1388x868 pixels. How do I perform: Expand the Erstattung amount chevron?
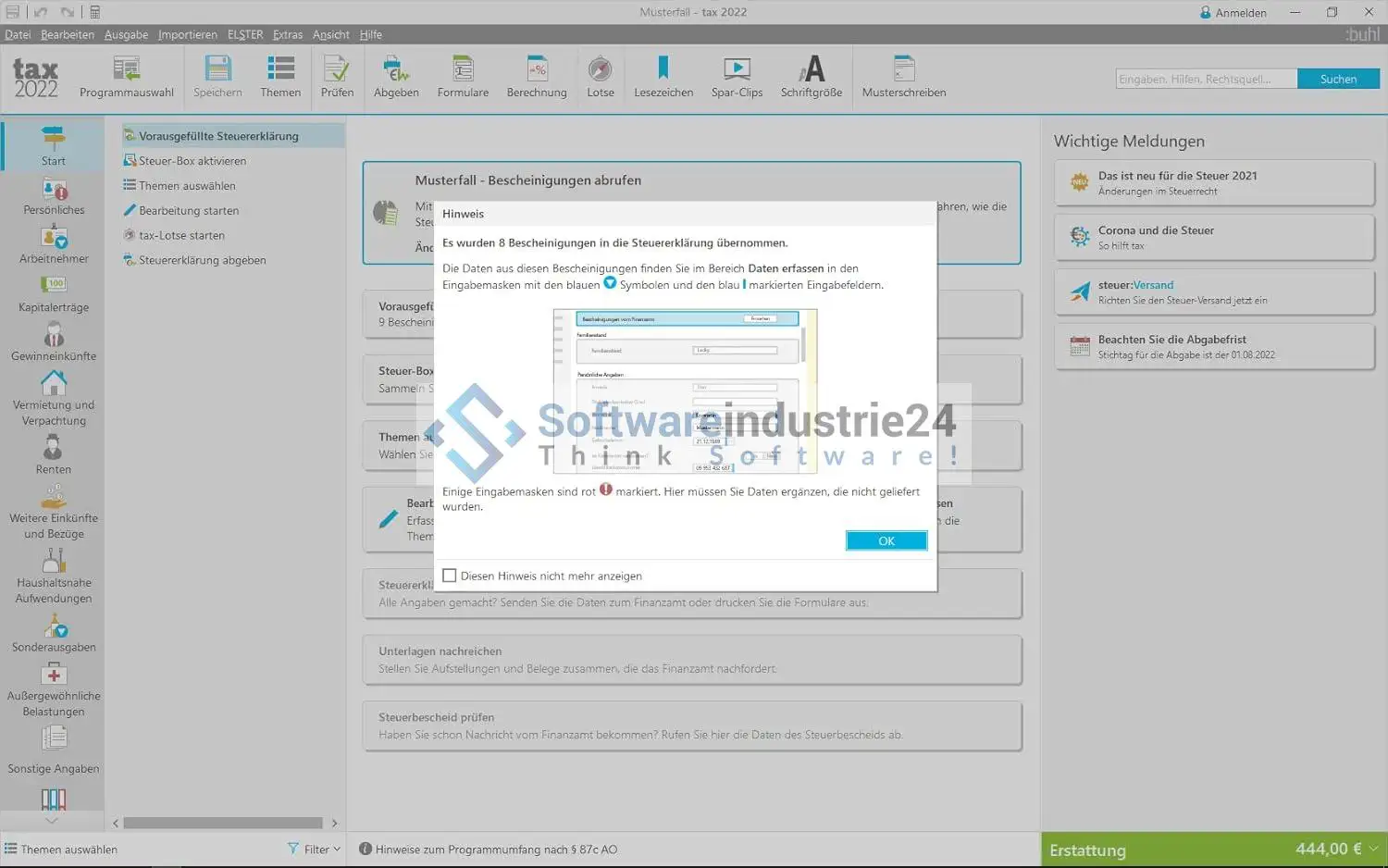pyautogui.click(x=1374, y=849)
